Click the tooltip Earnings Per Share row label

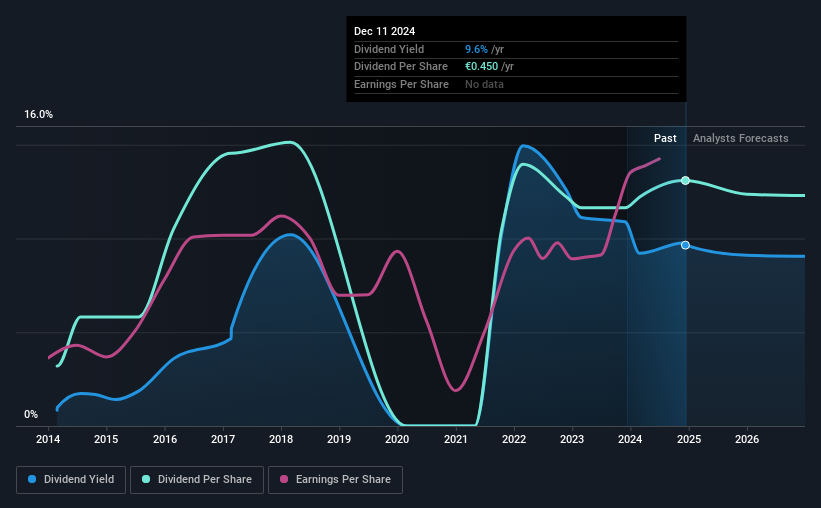pyautogui.click(x=402, y=84)
